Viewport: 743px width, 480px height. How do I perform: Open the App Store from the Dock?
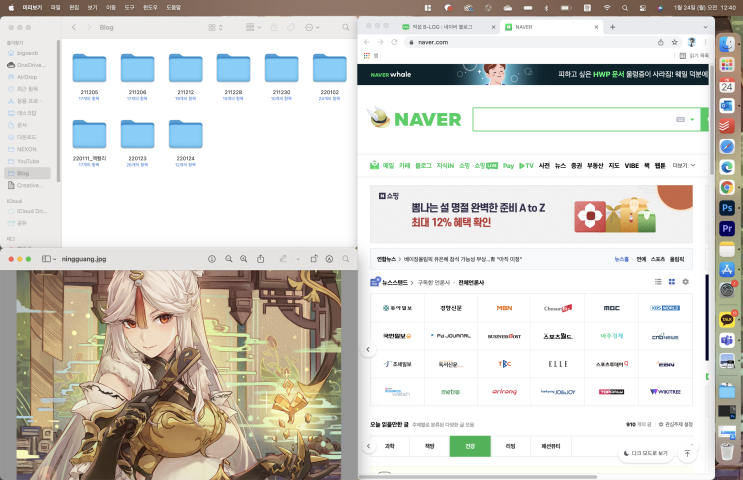[x=727, y=269]
